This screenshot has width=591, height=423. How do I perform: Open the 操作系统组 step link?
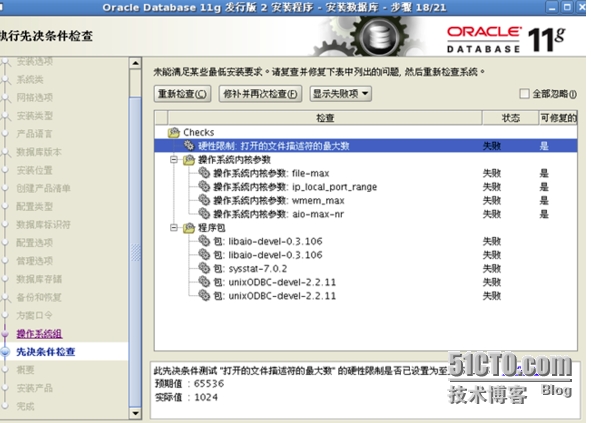(x=39, y=334)
